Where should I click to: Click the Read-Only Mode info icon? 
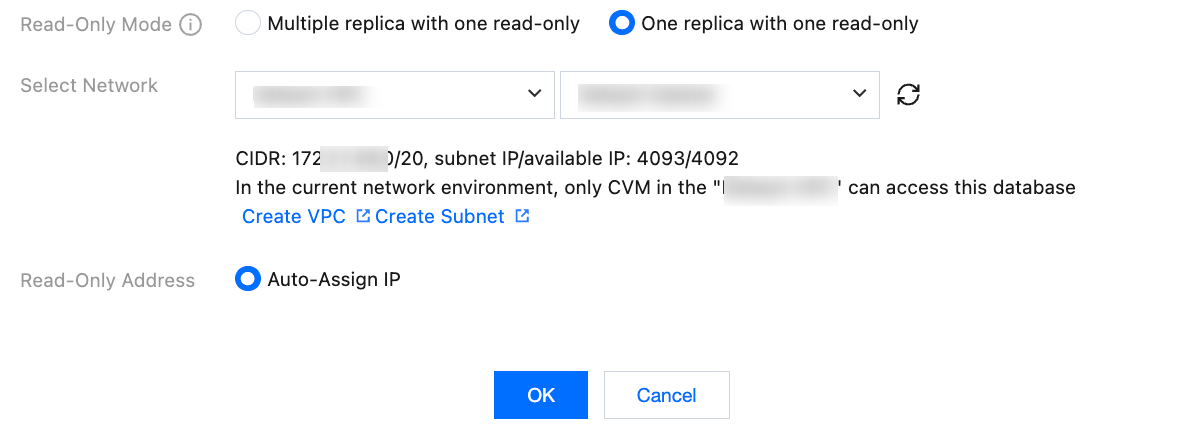coord(191,24)
